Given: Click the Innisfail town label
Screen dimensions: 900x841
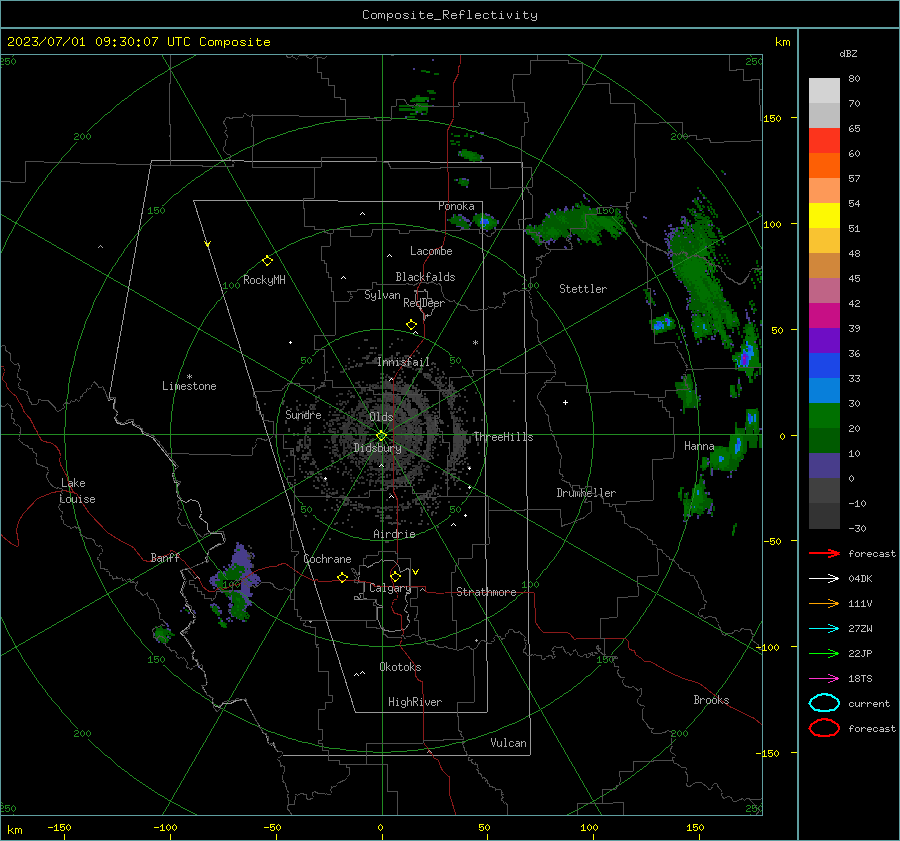Looking at the screenshot, I should 403,362.
